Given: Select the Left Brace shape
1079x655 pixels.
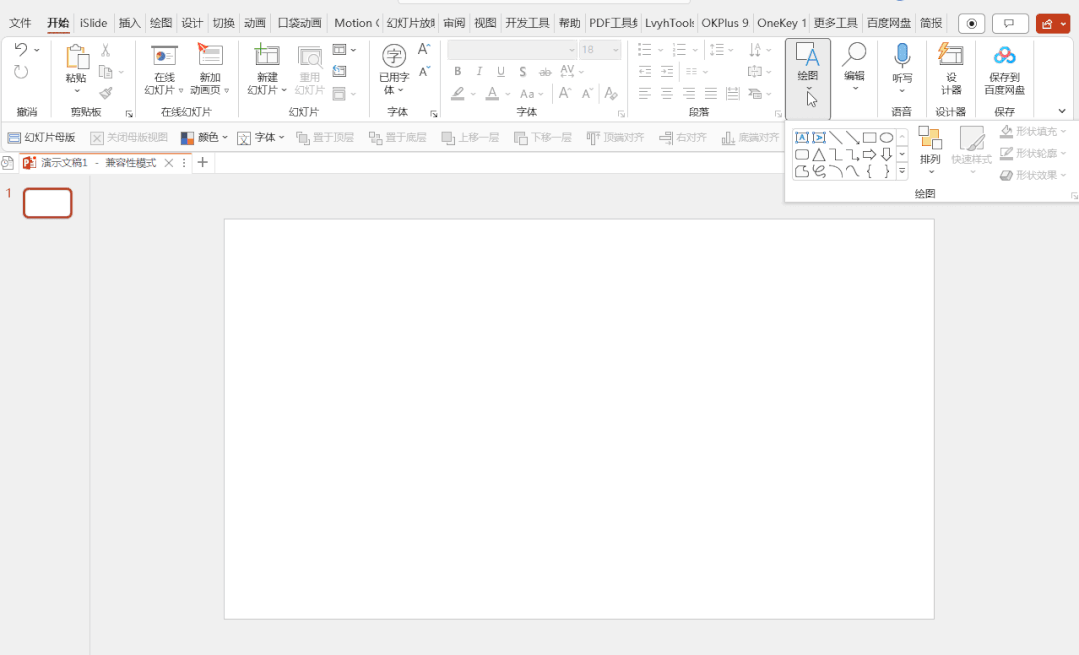Looking at the screenshot, I should coord(869,171).
